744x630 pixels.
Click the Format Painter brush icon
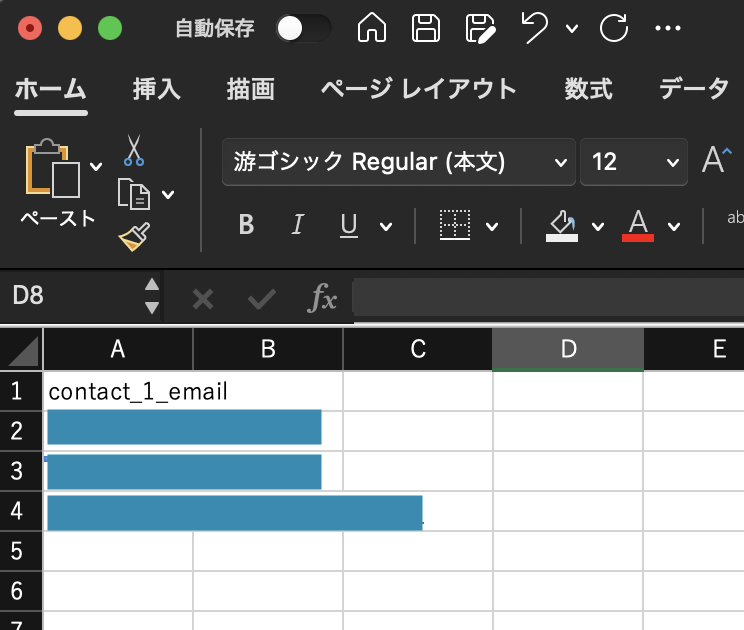coord(134,237)
